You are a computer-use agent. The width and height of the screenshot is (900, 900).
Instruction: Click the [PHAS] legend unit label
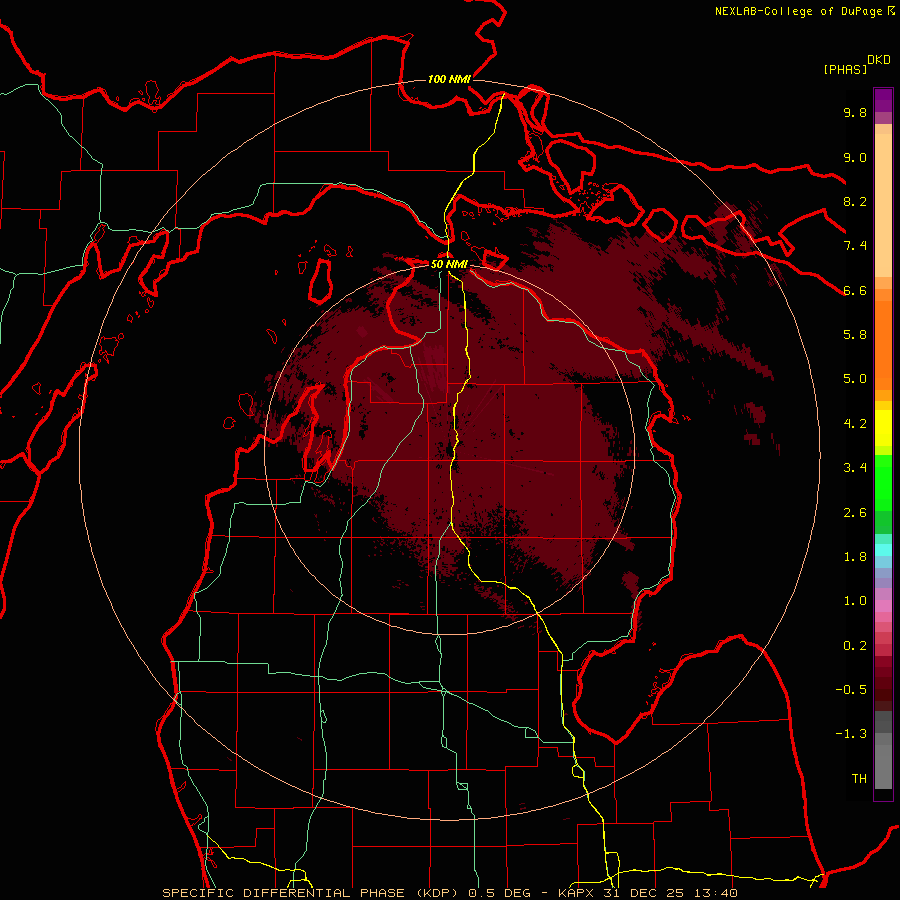(x=845, y=69)
